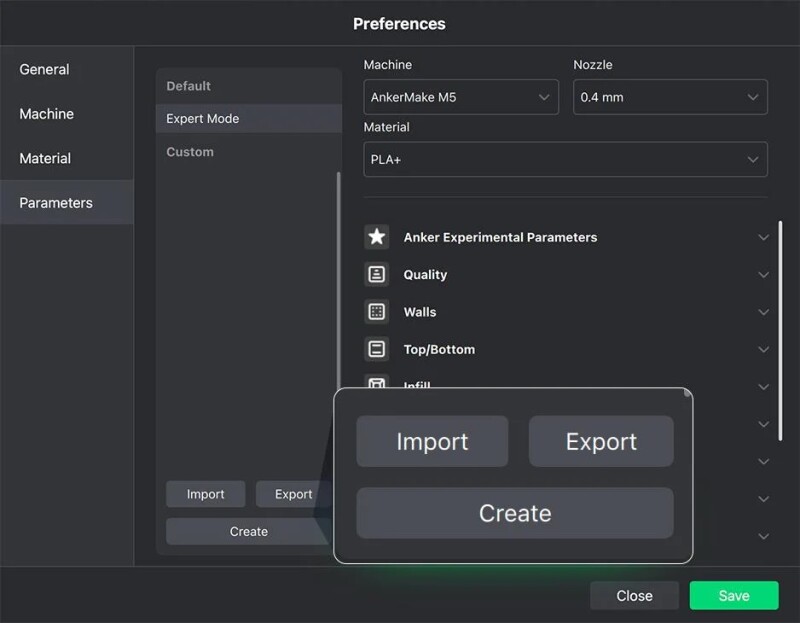Click the Top/Bottom section label
This screenshot has height=623, width=800.
coord(439,350)
